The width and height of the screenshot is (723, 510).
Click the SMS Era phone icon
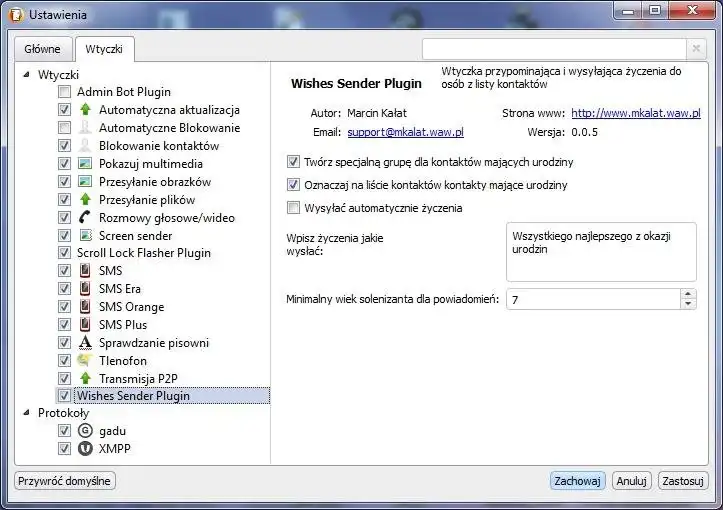click(85, 289)
